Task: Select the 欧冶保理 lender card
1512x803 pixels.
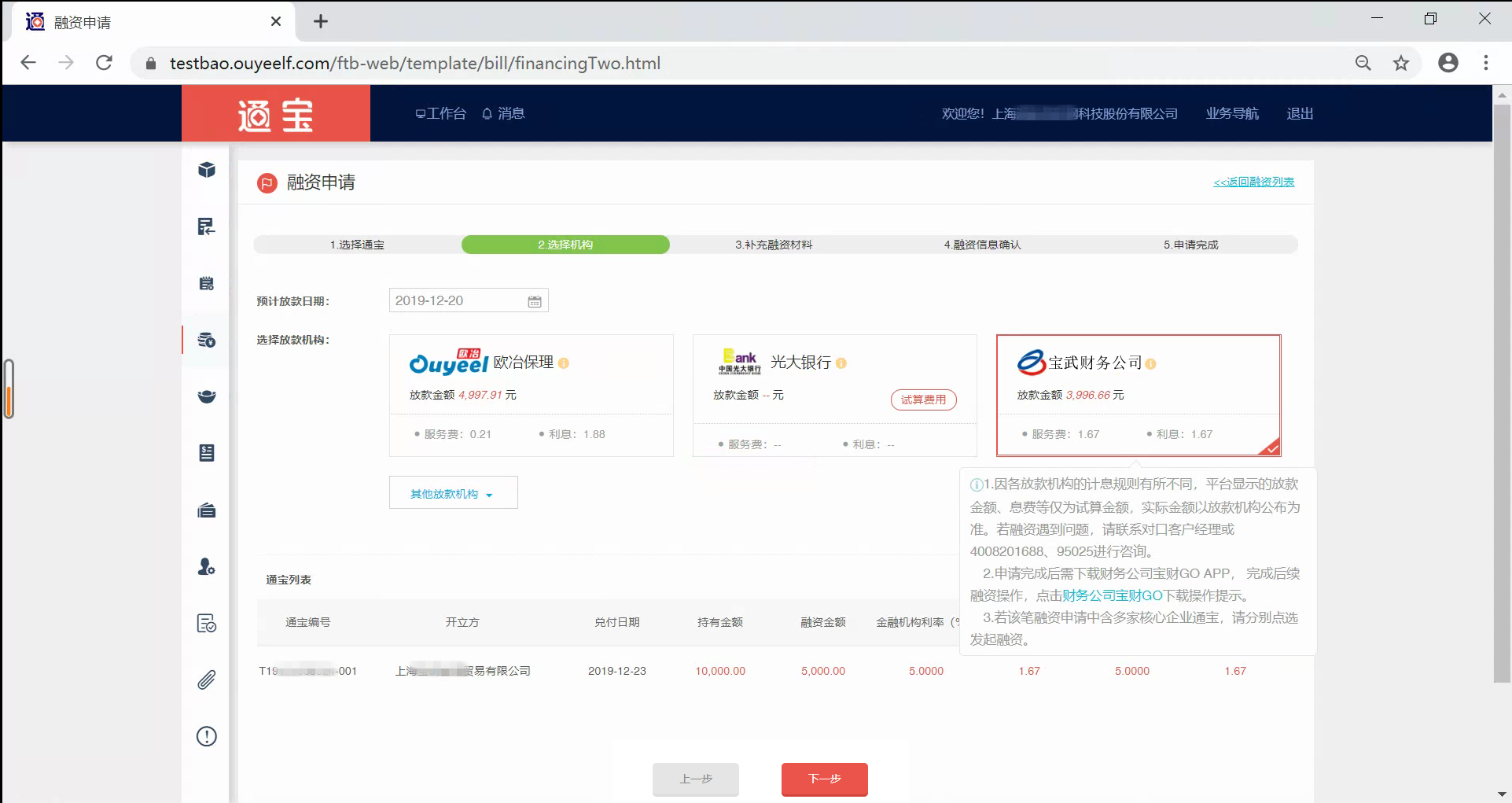Action: [532, 396]
